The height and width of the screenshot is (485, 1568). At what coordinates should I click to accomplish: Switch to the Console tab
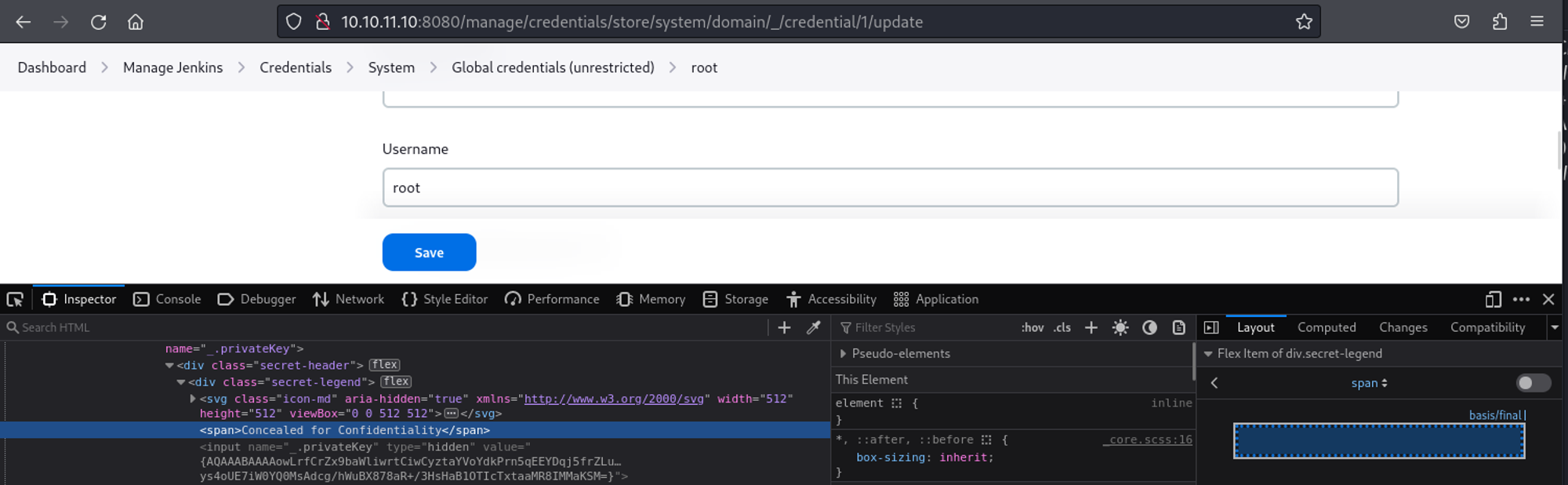(168, 299)
